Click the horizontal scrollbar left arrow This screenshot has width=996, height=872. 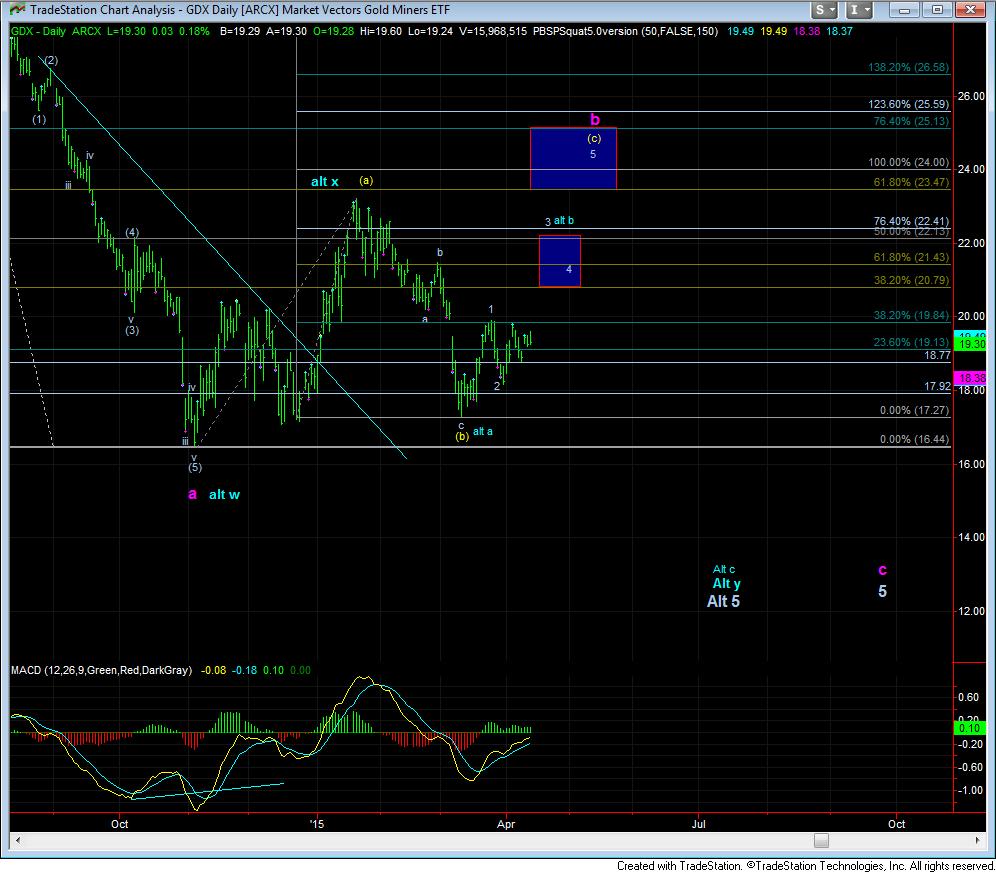pos(17,840)
